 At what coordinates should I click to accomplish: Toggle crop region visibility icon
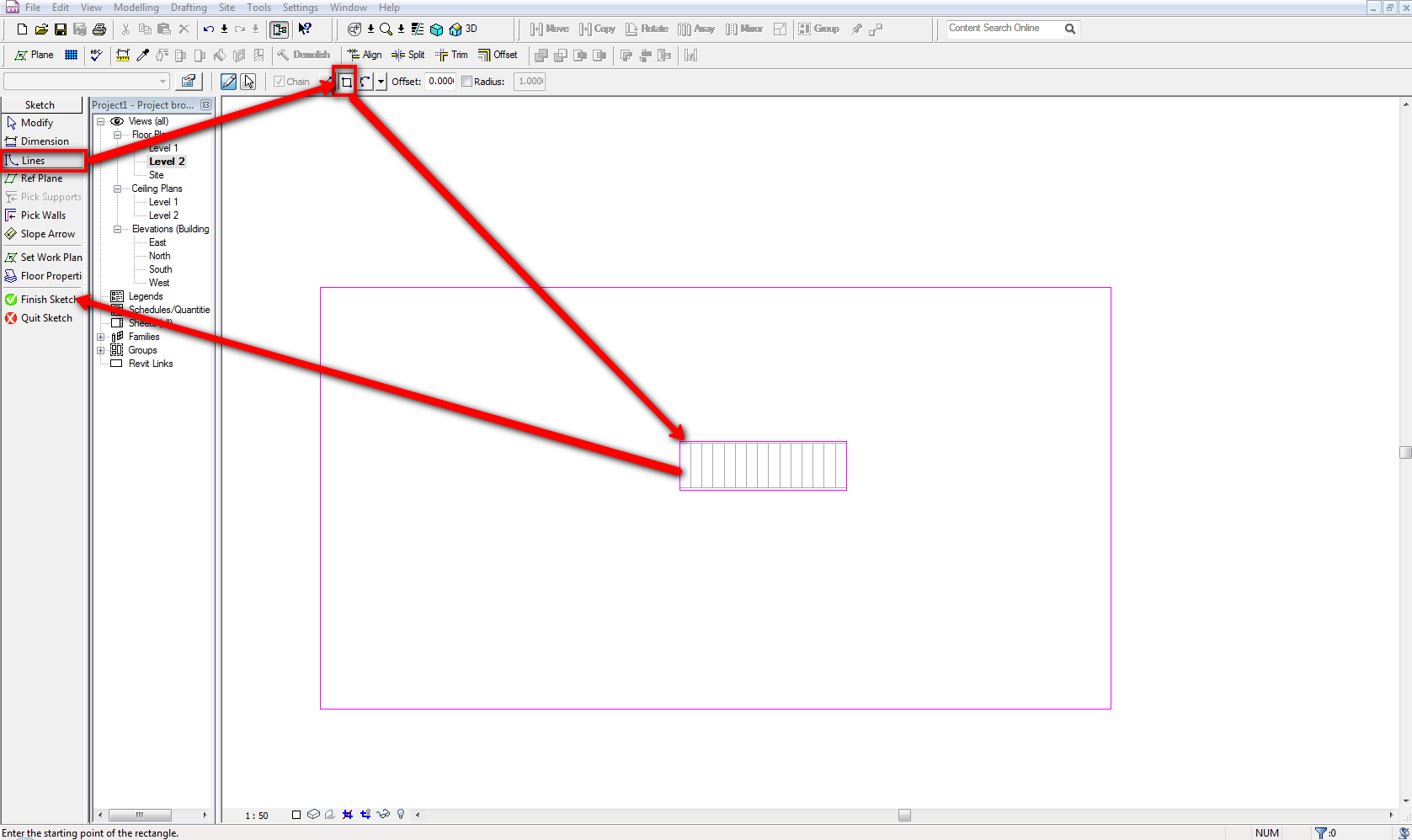pyautogui.click(x=365, y=815)
